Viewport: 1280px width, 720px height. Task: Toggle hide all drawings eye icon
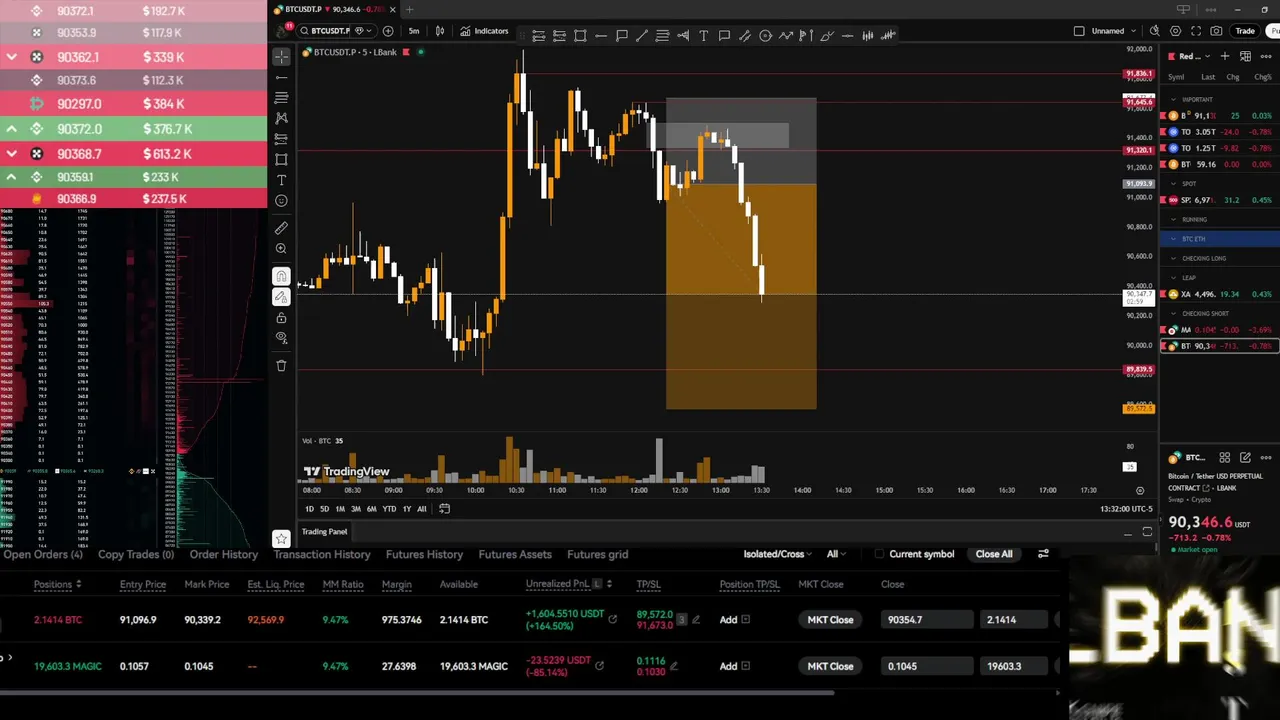(x=281, y=338)
